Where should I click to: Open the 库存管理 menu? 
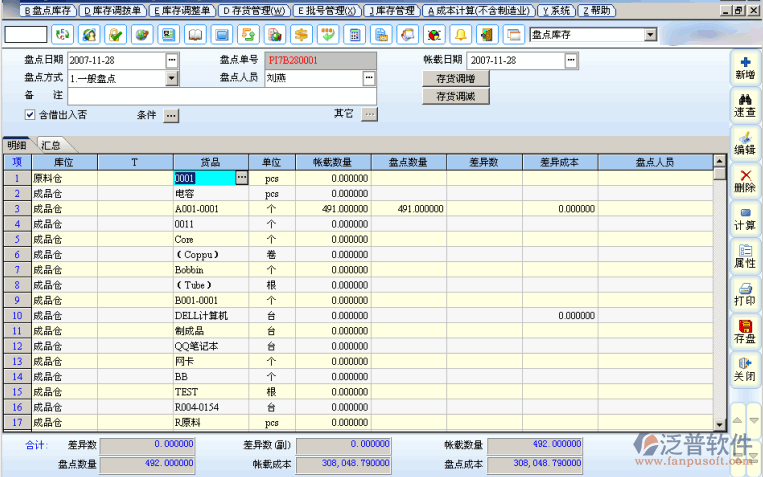coord(391,10)
